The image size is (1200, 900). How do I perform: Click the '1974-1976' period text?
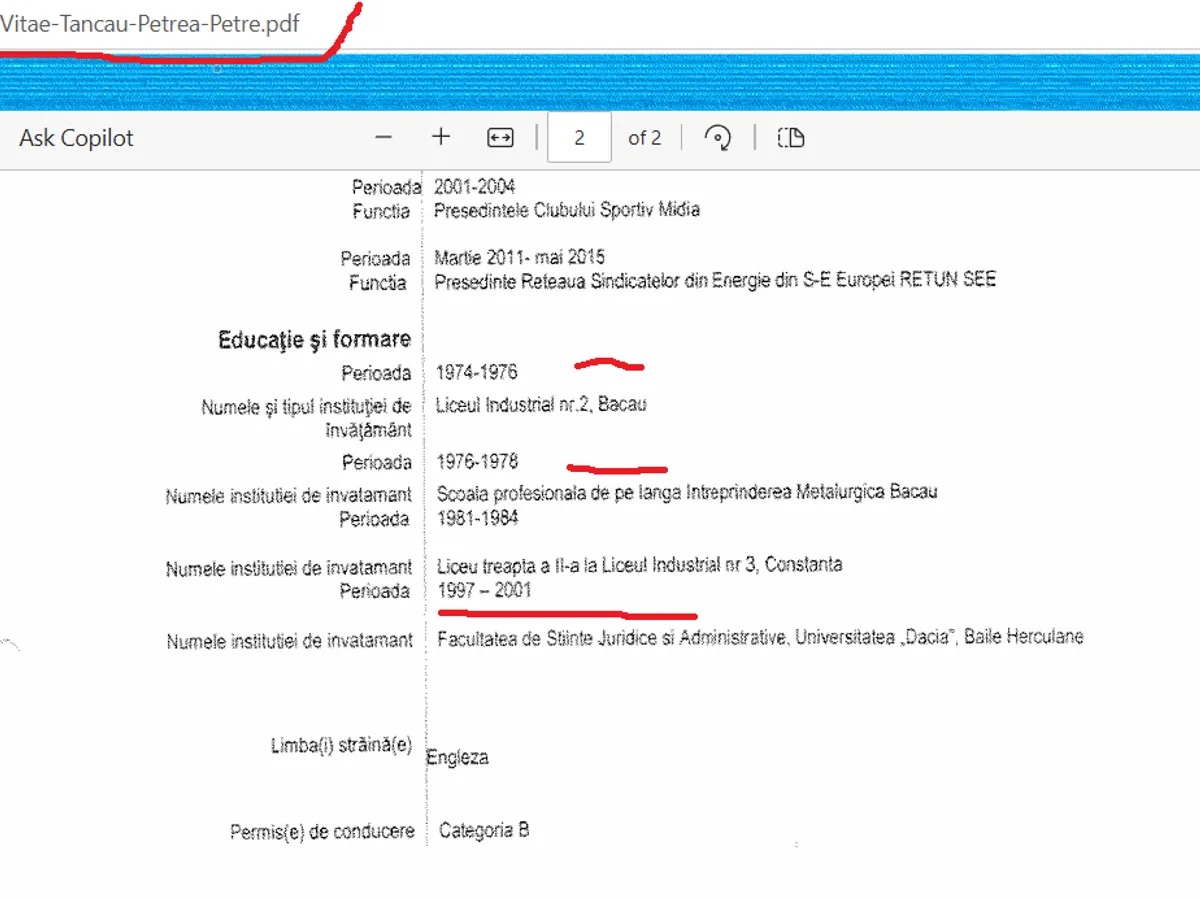tap(476, 373)
